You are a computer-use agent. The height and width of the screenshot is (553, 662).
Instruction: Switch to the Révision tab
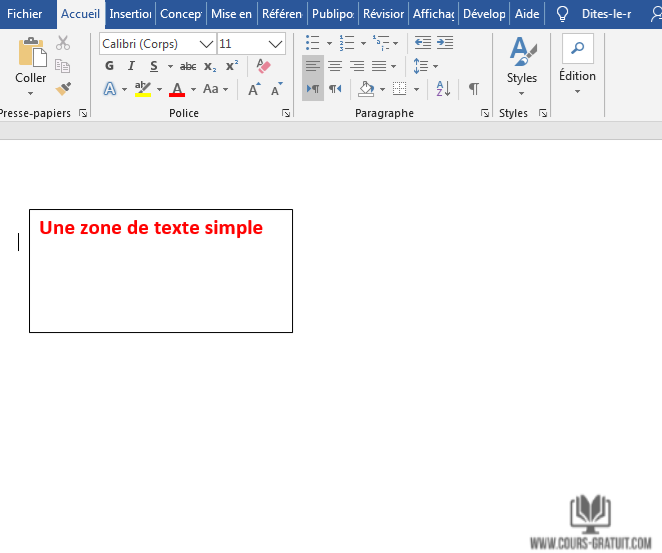click(383, 14)
